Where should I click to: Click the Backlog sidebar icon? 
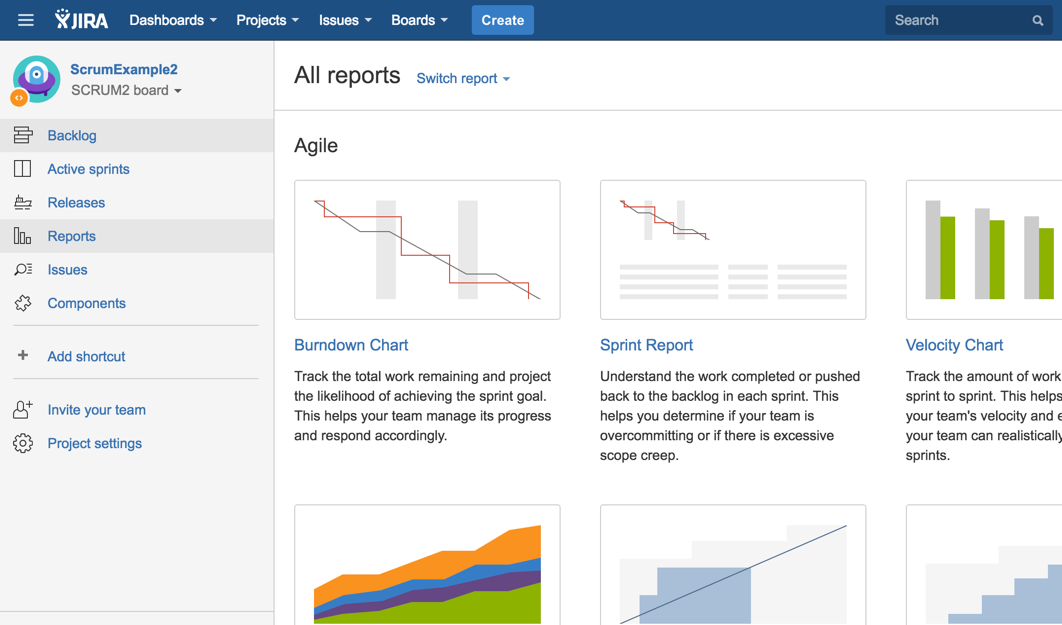click(x=23, y=135)
